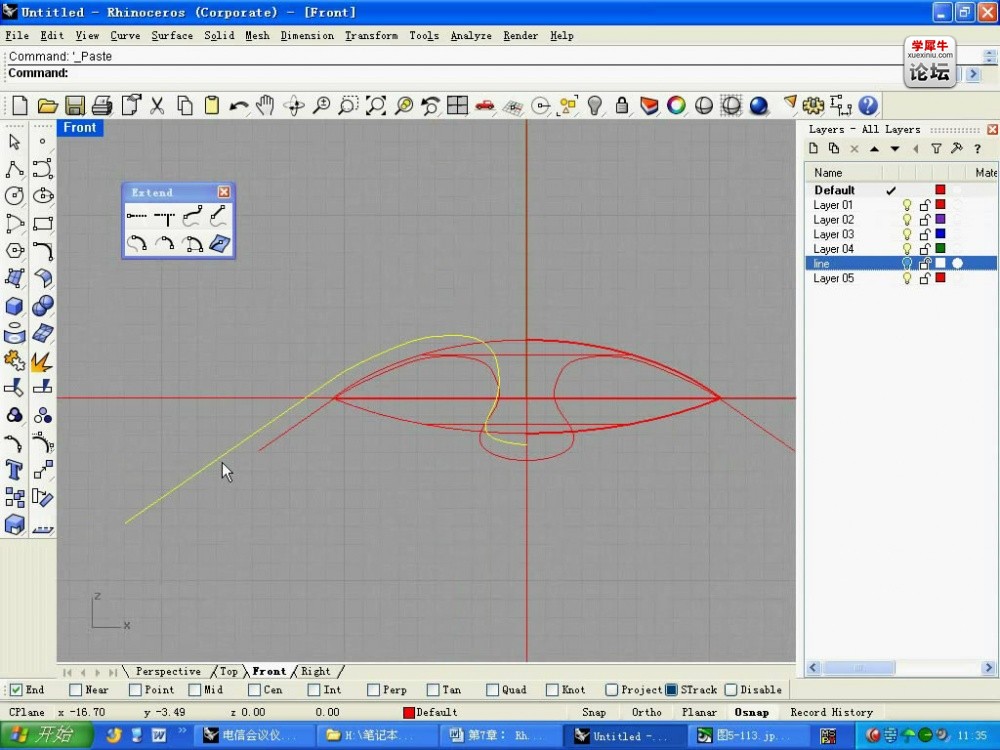This screenshot has height=750, width=1000.
Task: Toggle Planar mode in the status bar
Action: pyautogui.click(x=699, y=712)
